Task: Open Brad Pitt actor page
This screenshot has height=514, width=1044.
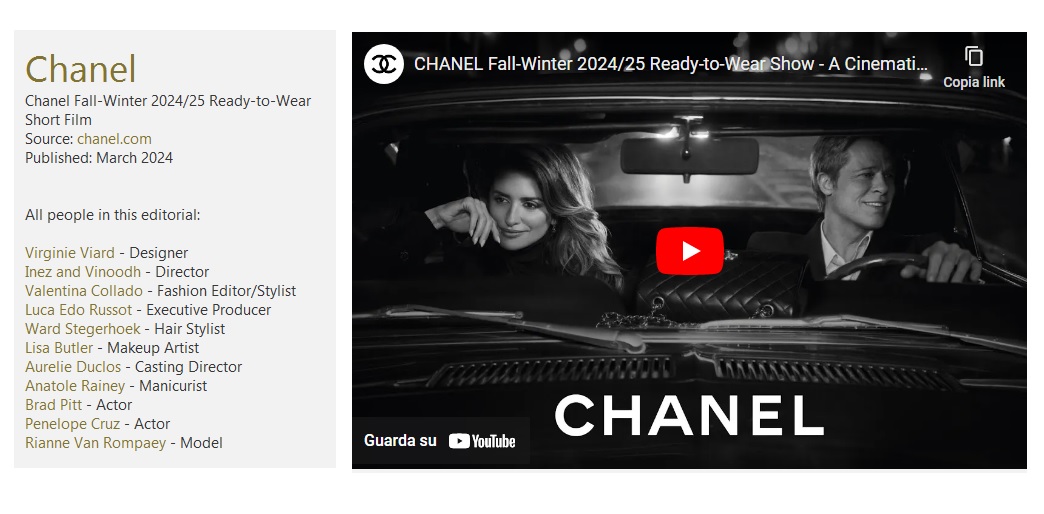Action: click(54, 405)
